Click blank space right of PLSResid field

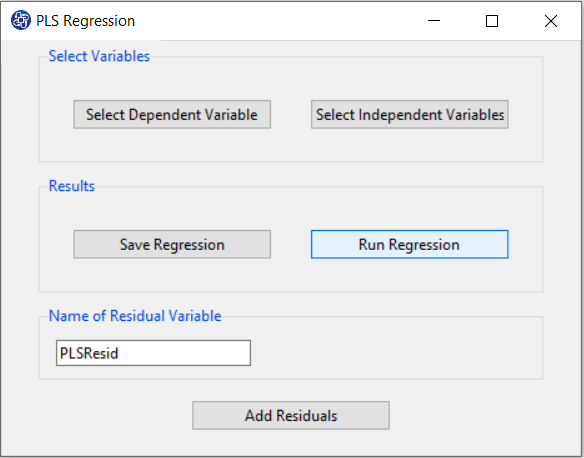(395, 353)
